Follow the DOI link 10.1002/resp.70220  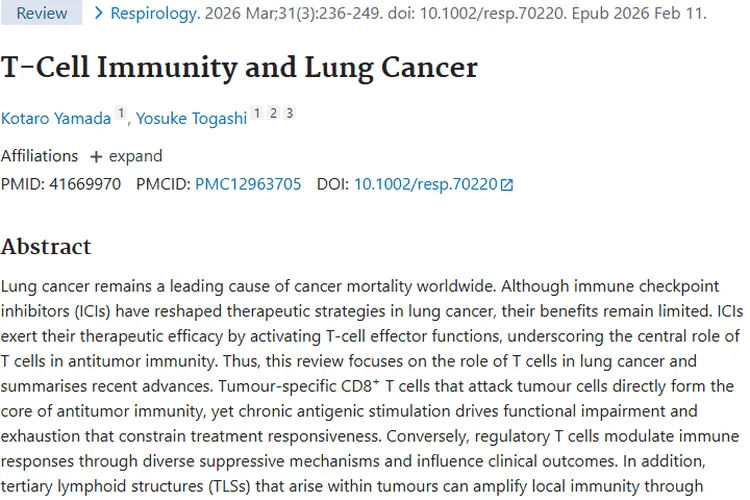(425, 184)
